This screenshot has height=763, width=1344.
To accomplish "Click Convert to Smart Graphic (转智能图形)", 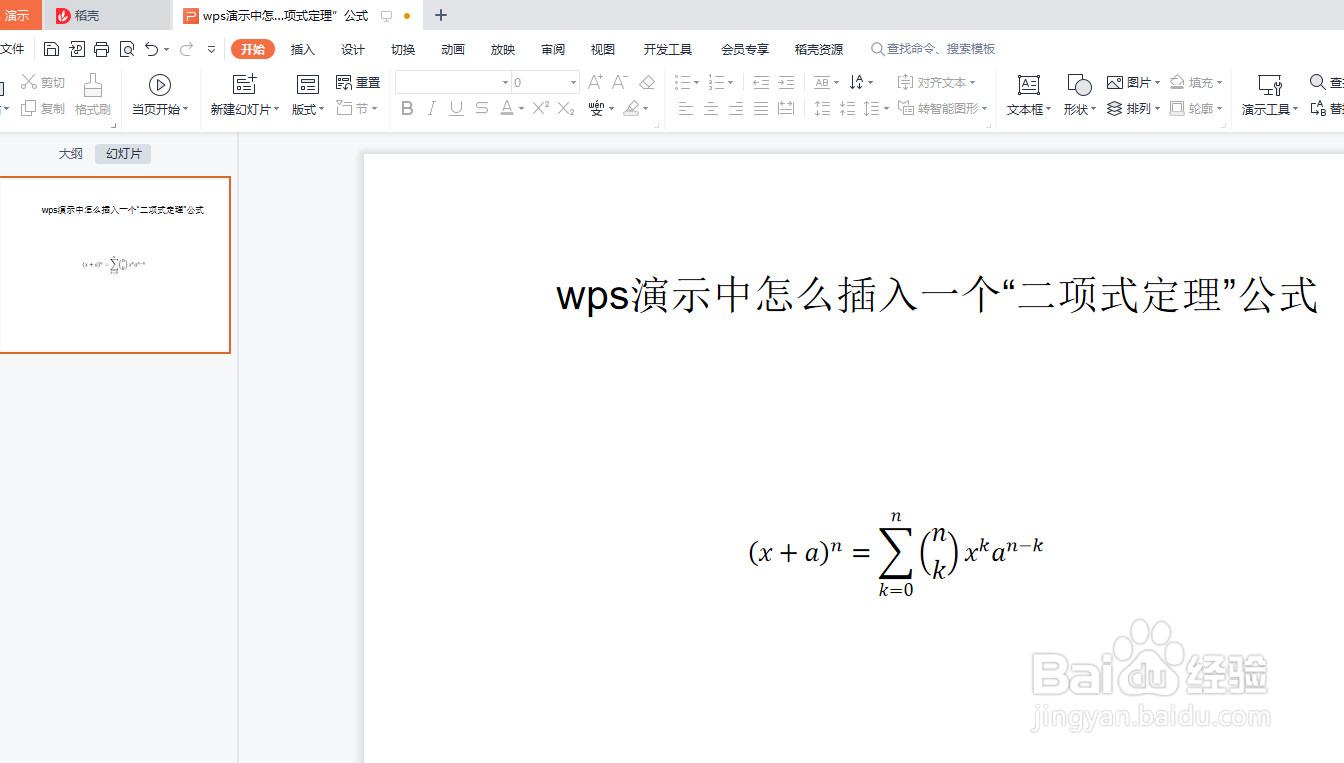I will 943,108.
